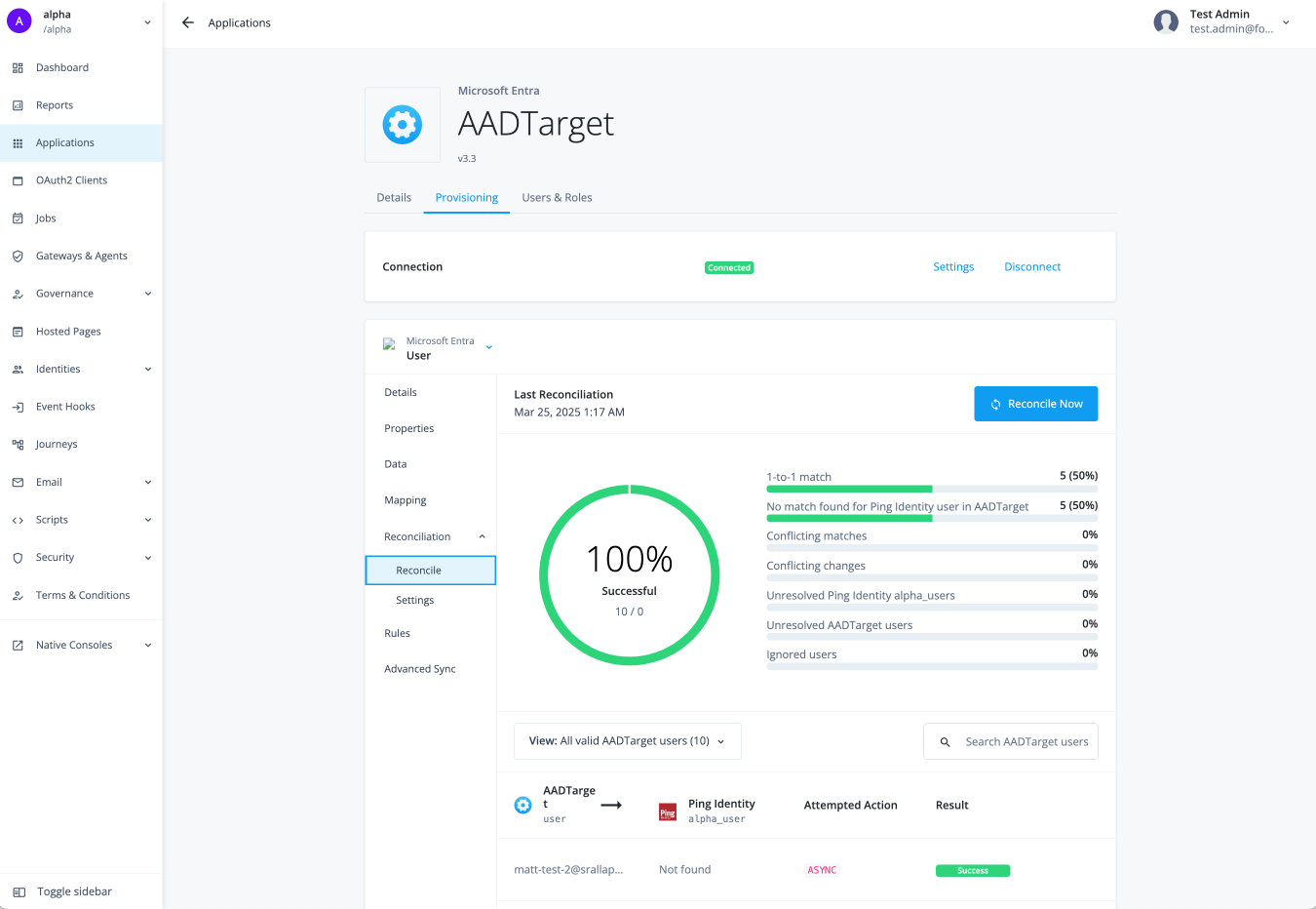
Task: Switch to the Details tab
Action: pyautogui.click(x=394, y=198)
